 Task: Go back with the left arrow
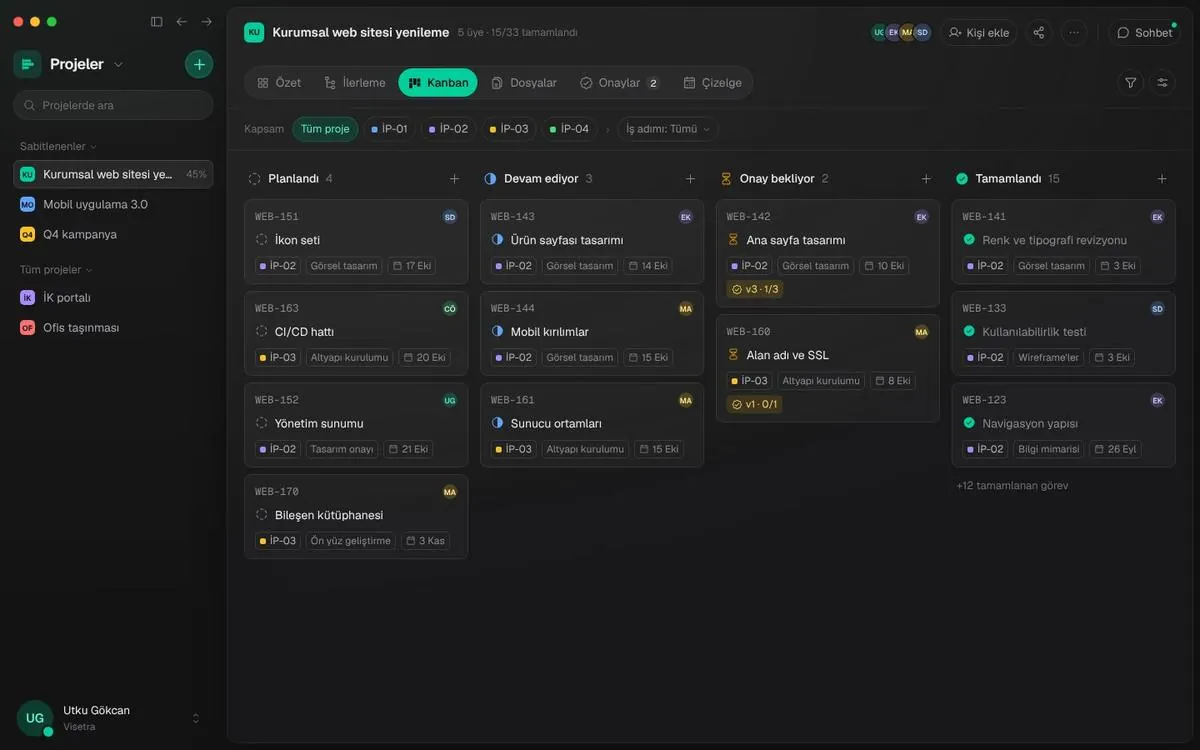coord(181,21)
